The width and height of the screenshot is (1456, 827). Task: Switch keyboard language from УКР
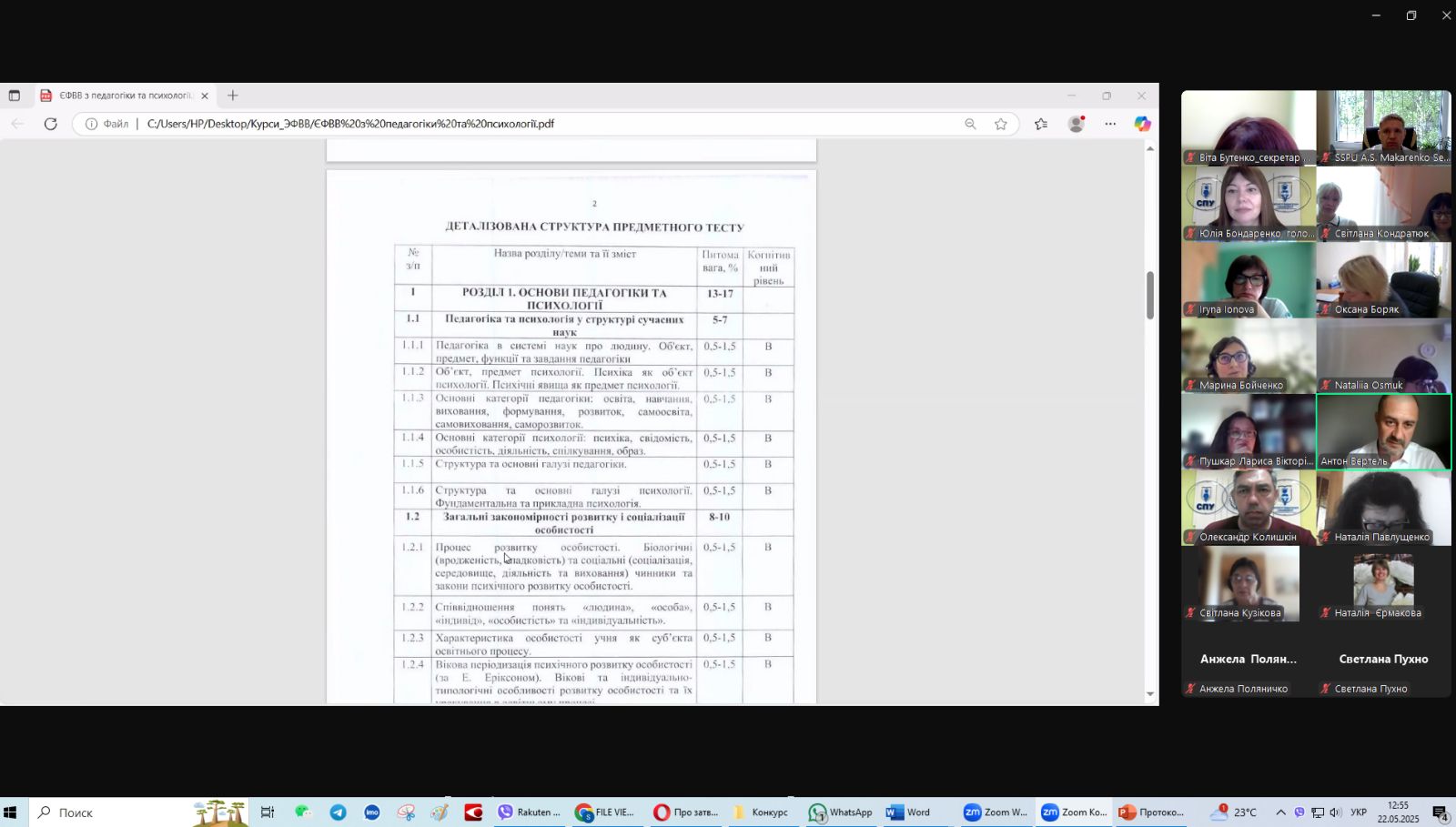click(x=1358, y=812)
